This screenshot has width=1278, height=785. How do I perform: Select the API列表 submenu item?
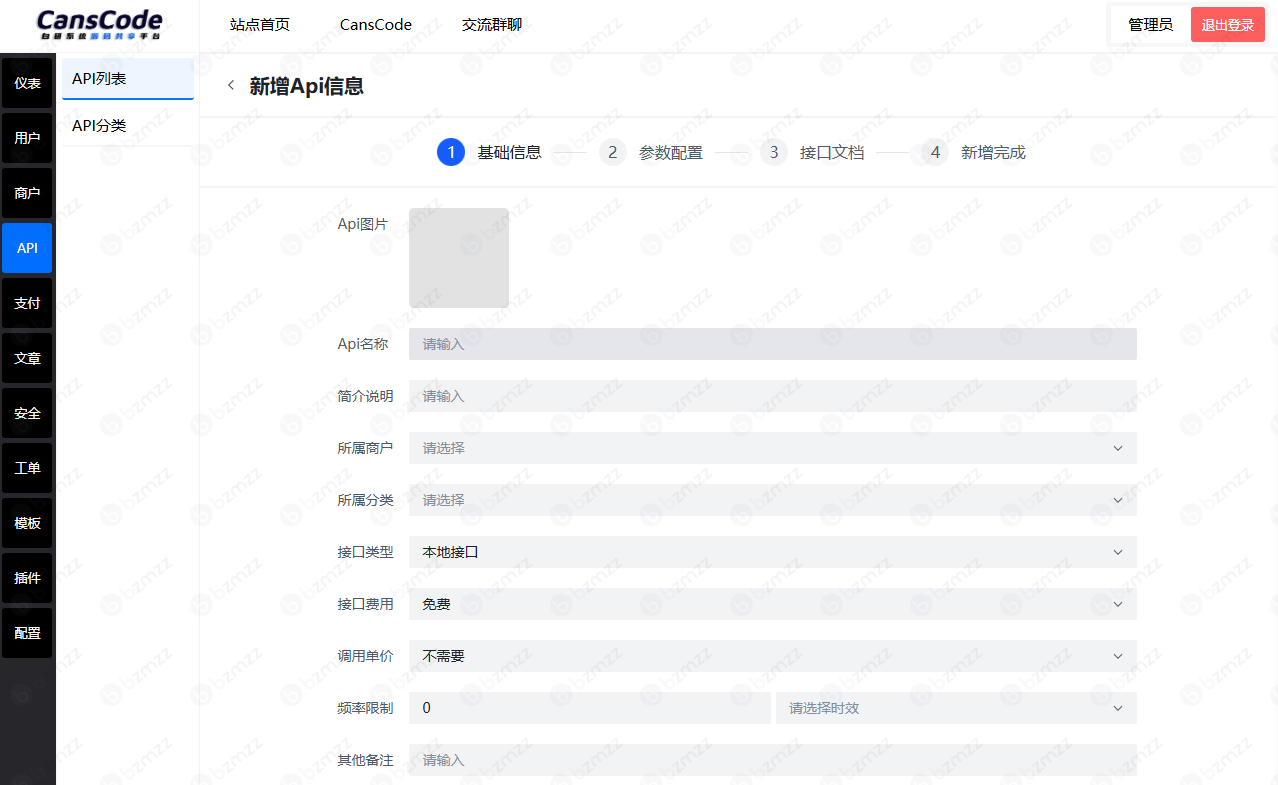(128, 79)
